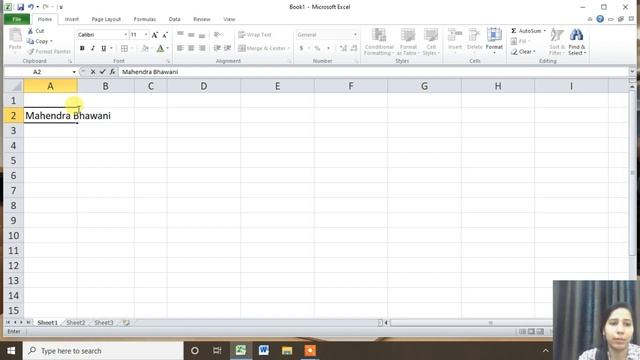Click the Excel Help question mark icon
The height and width of the screenshot is (360, 640).
(x=600, y=19)
